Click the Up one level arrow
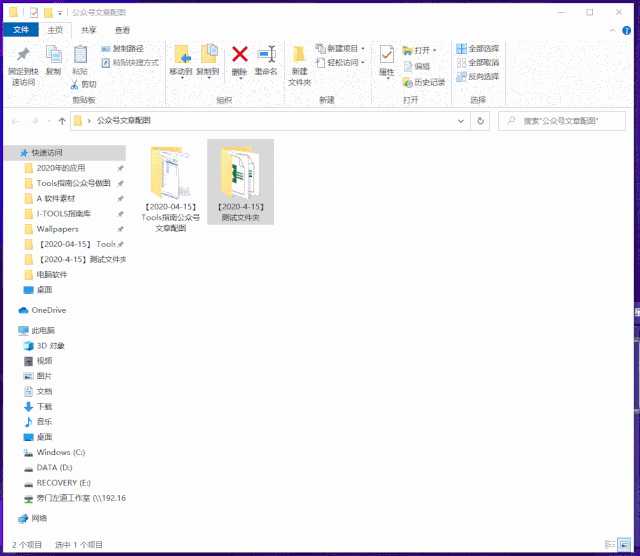The height and width of the screenshot is (556, 640). click(62, 121)
